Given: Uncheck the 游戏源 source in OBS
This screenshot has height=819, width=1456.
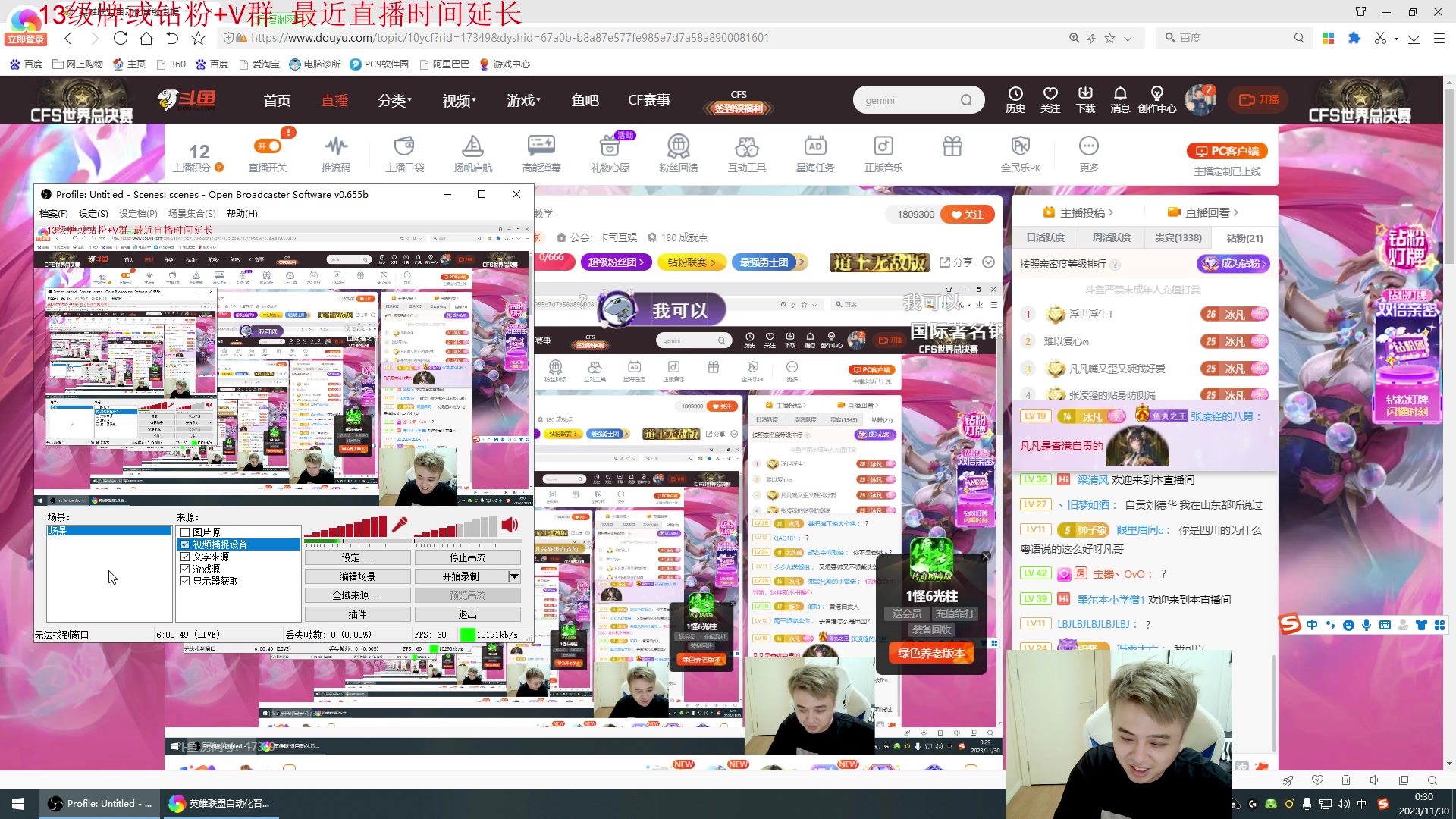Looking at the screenshot, I should coord(185,569).
